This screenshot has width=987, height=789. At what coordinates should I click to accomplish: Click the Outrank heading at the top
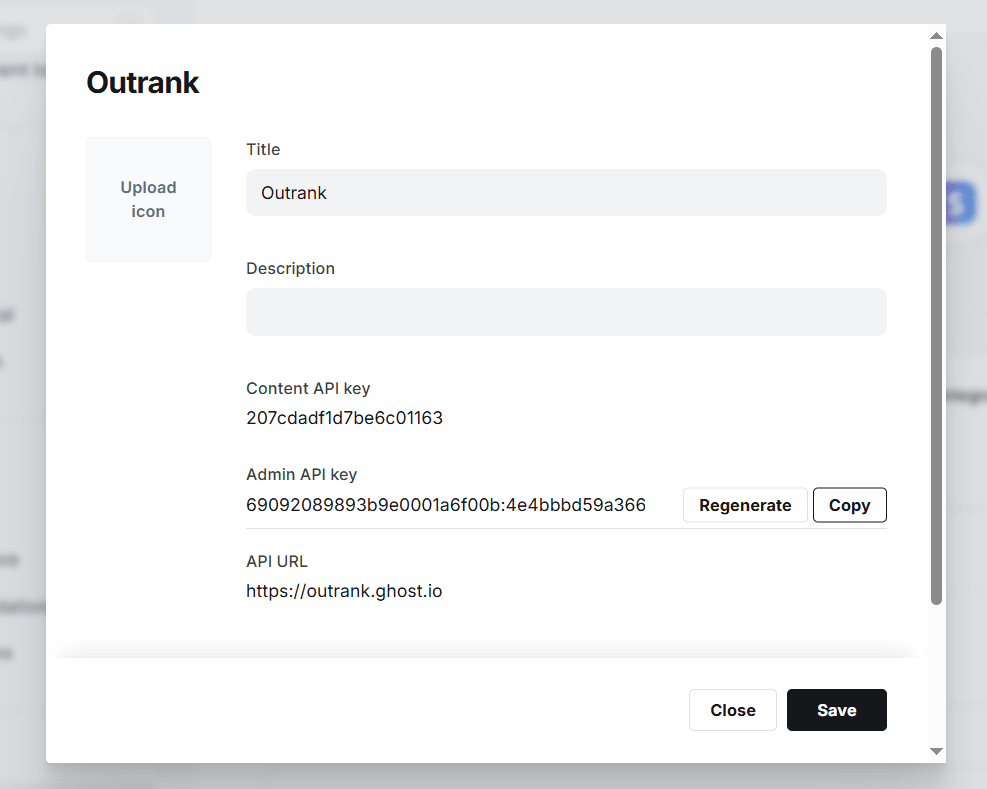(142, 82)
